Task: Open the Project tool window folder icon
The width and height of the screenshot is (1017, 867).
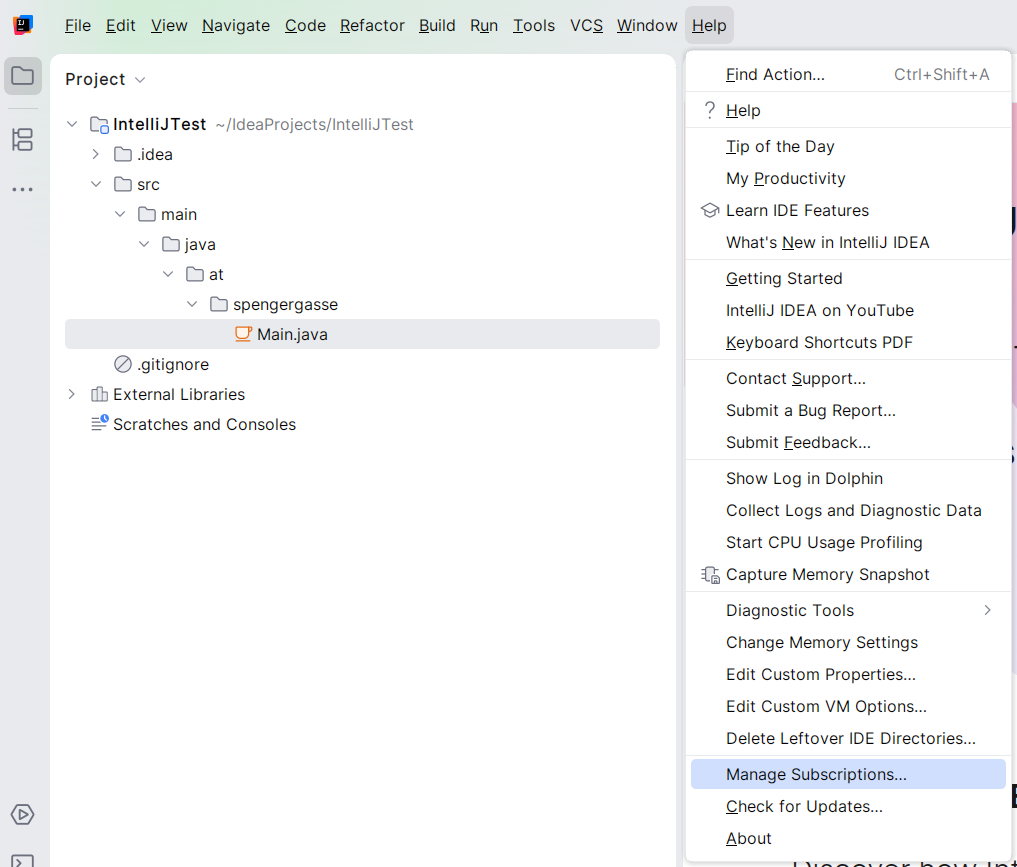Action: (x=23, y=76)
